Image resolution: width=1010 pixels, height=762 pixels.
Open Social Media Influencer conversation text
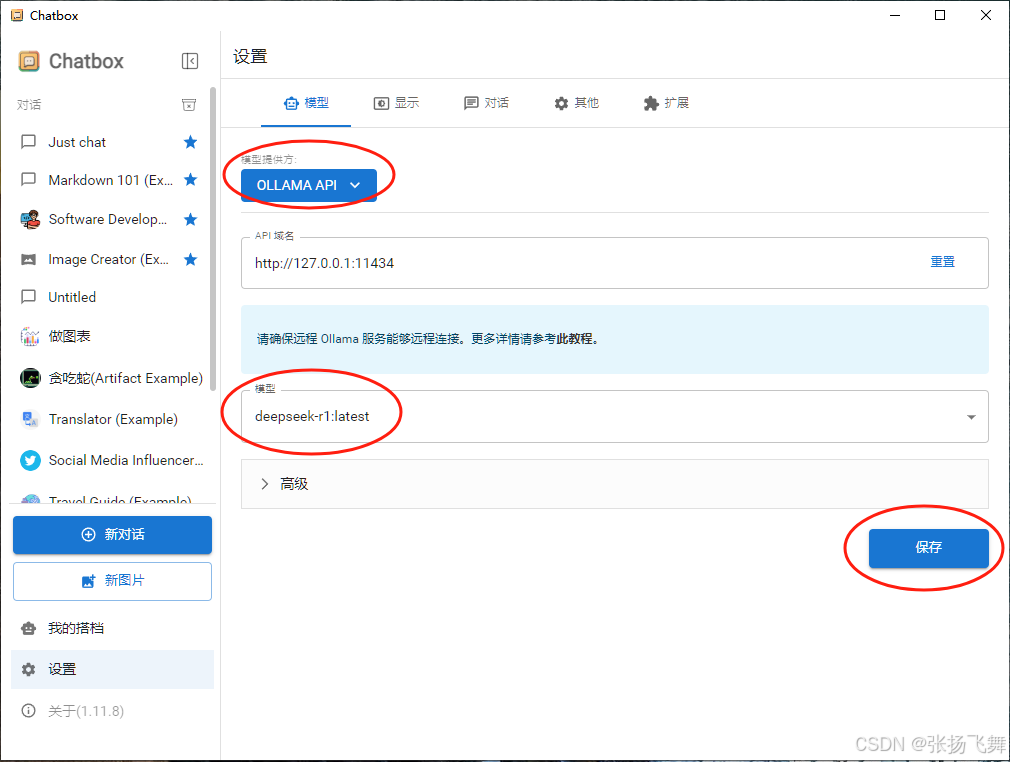(x=126, y=461)
